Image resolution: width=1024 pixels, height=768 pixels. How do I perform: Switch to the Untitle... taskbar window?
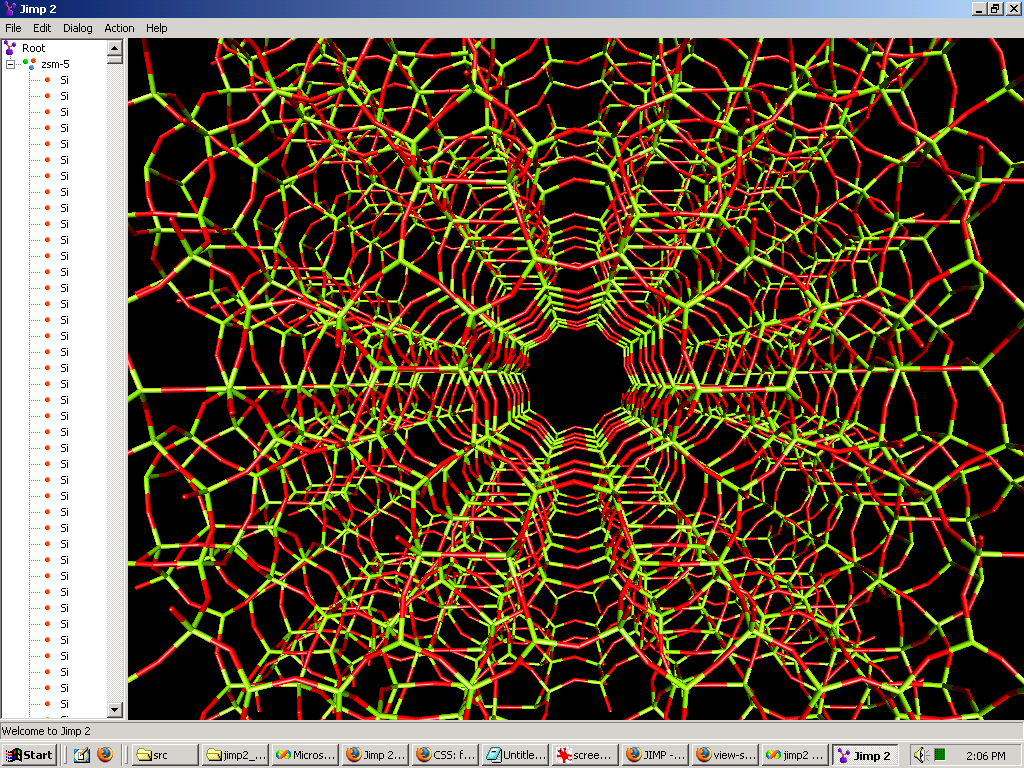pos(516,755)
